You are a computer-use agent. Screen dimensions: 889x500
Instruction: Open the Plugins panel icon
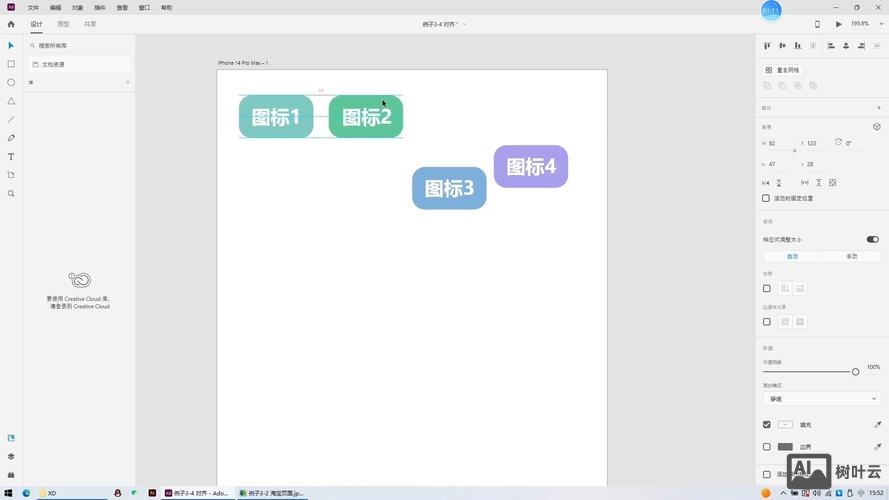pyautogui.click(x=11, y=475)
